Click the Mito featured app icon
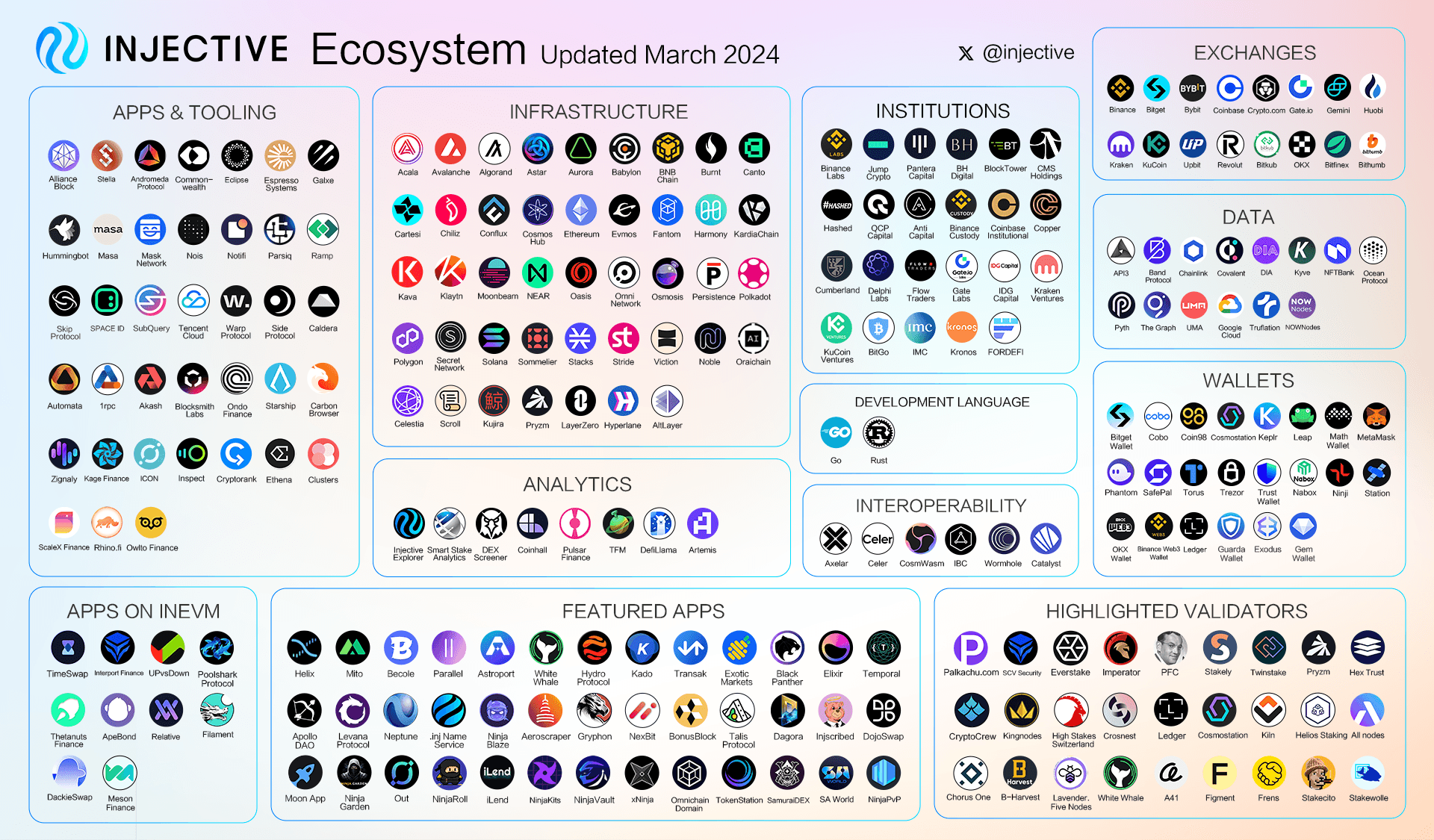This screenshot has height=840, width=1434. tap(353, 648)
